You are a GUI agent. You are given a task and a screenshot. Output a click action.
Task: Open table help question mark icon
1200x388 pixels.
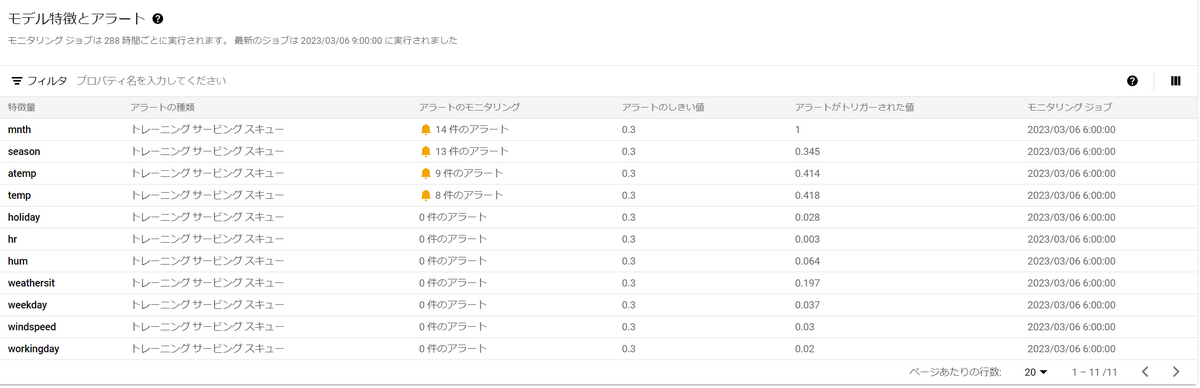click(1133, 81)
